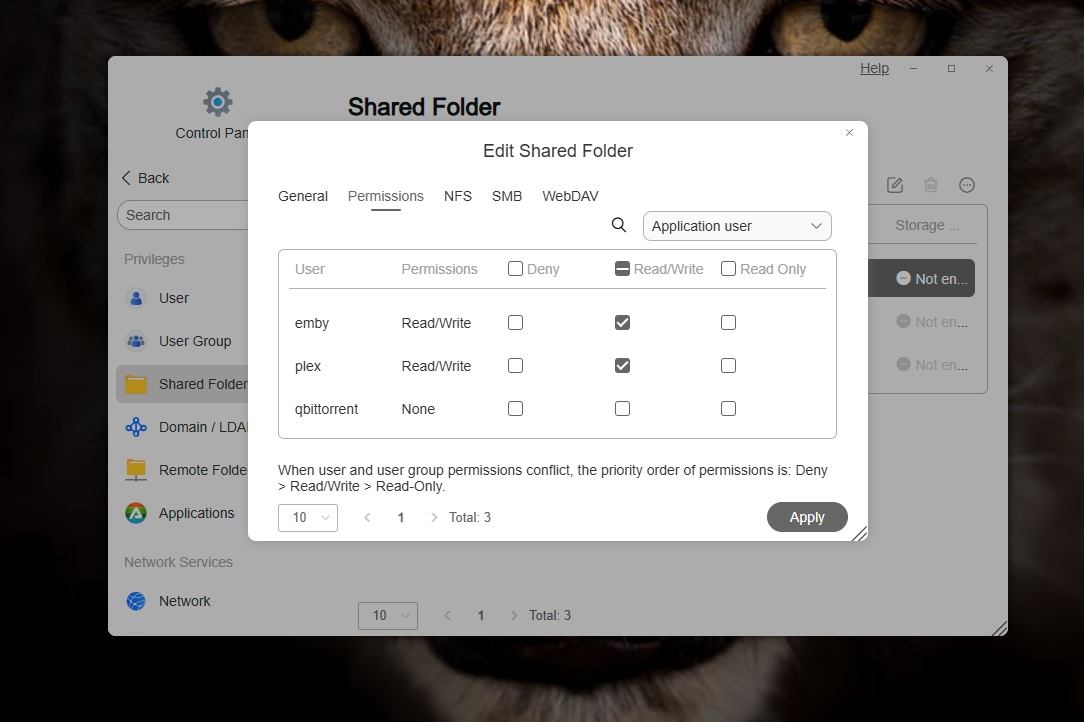
Task: Check Deny for qbittorrent
Action: [x=515, y=409]
